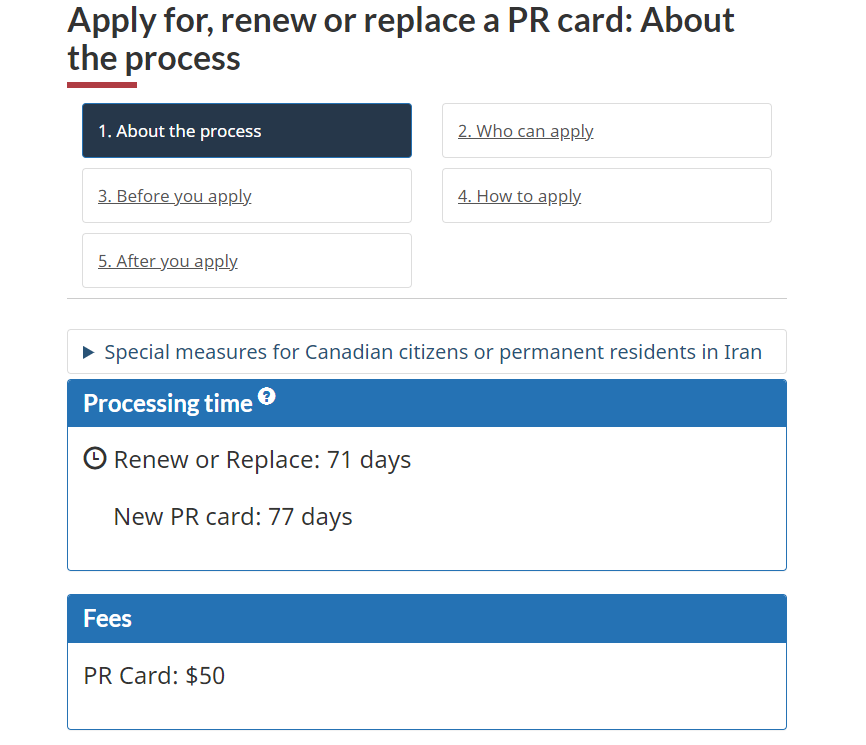Click the "77 days" processing value
The width and height of the screenshot is (866, 745).
point(310,517)
